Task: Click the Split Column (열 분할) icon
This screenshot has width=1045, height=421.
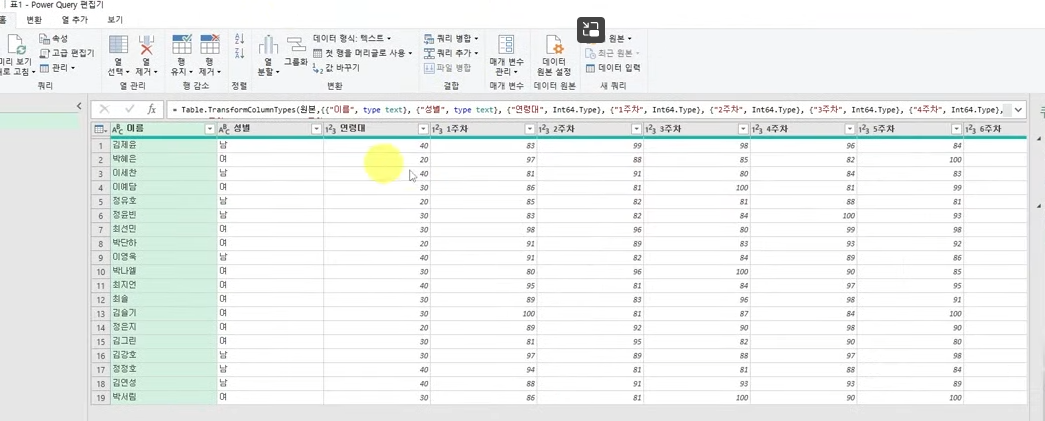Action: (268, 45)
